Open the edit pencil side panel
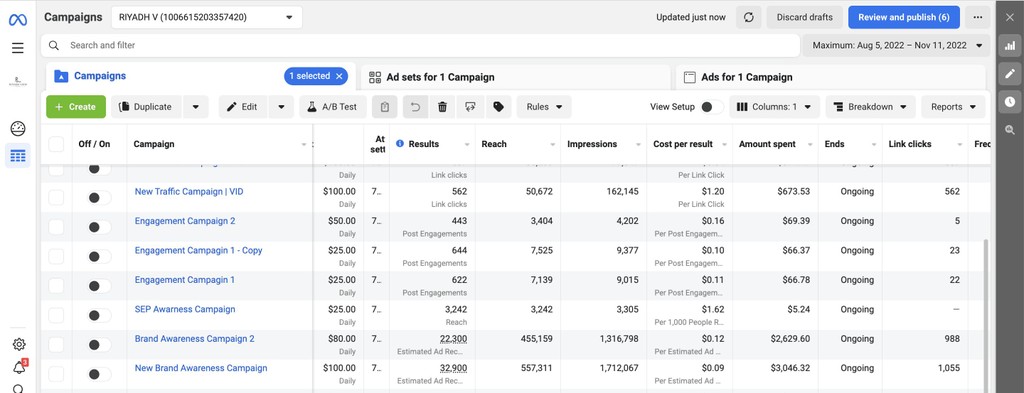 pos(1010,74)
